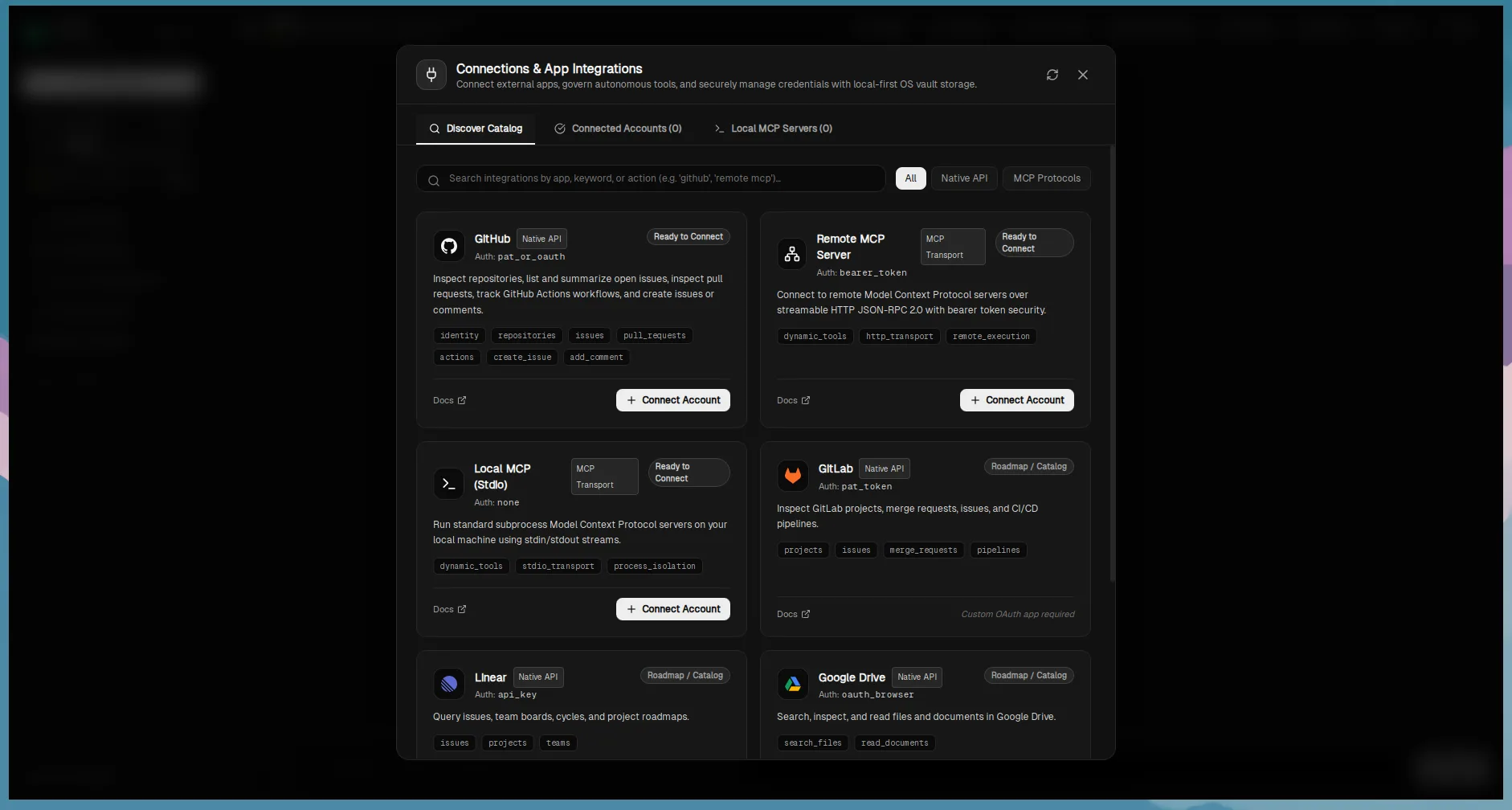Focus the search integrations input field
The width and height of the screenshot is (1512, 810).
651,178
